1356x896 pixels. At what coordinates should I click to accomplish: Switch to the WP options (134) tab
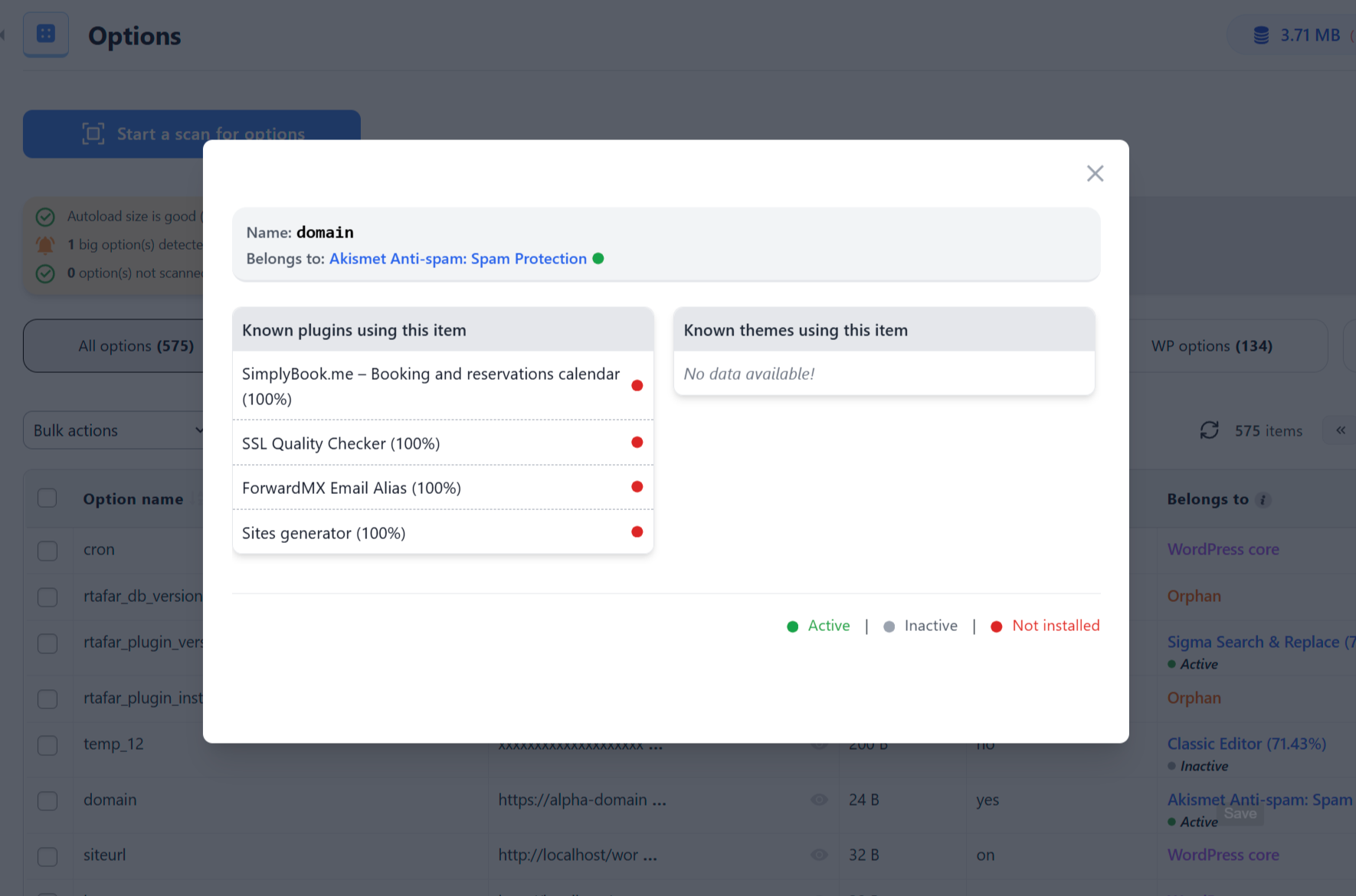[x=1210, y=345]
